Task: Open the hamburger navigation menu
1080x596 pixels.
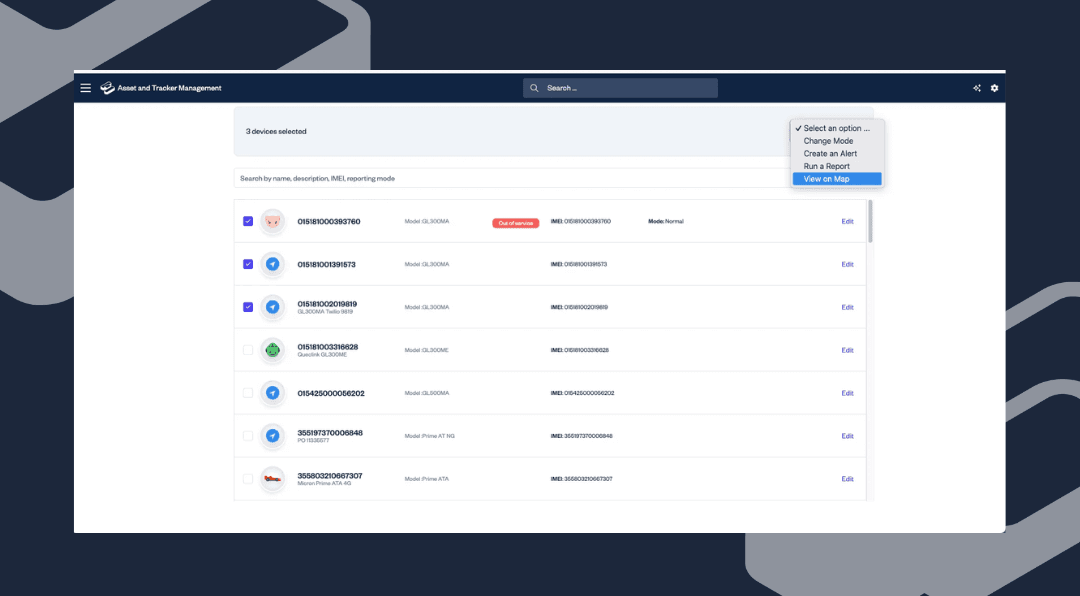Action: click(x=85, y=88)
